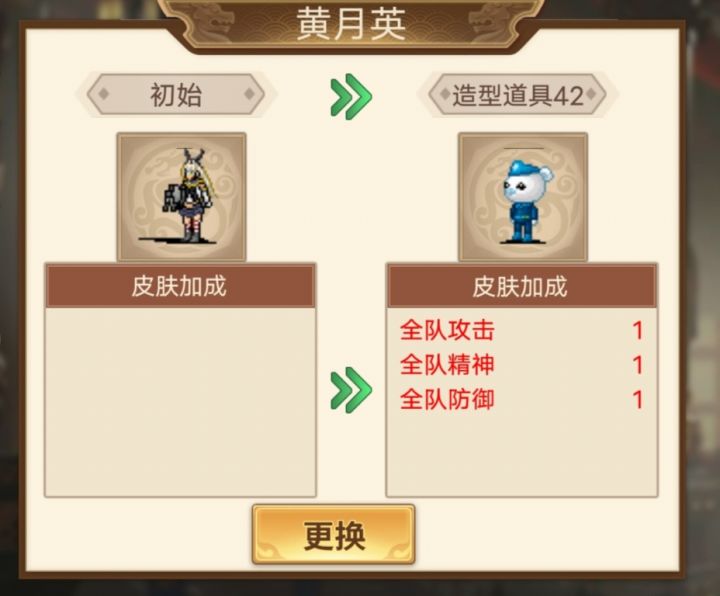The width and height of the screenshot is (720, 596).
Task: Click the left diamond on 初始 label
Action: pos(104,94)
